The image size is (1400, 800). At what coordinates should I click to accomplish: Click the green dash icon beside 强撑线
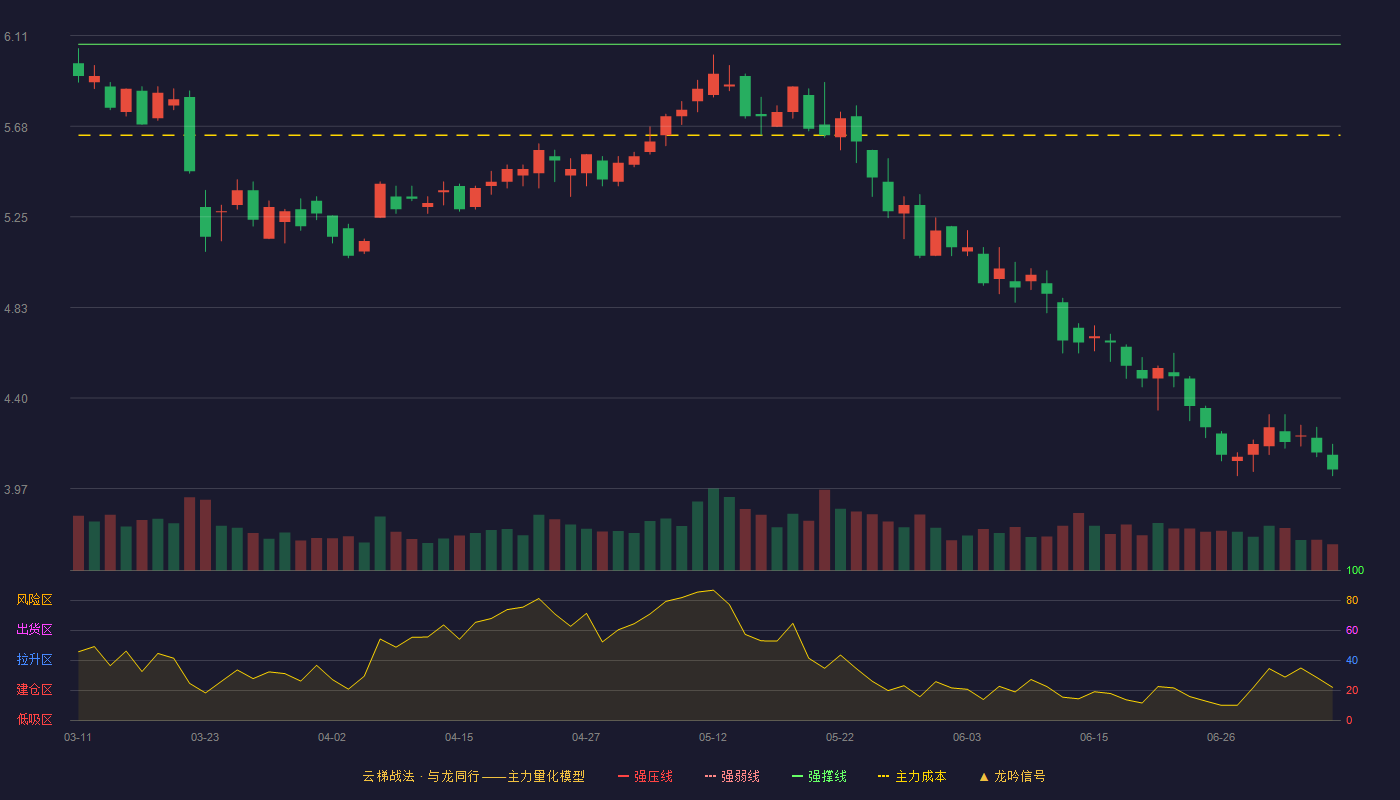pyautogui.click(x=797, y=776)
